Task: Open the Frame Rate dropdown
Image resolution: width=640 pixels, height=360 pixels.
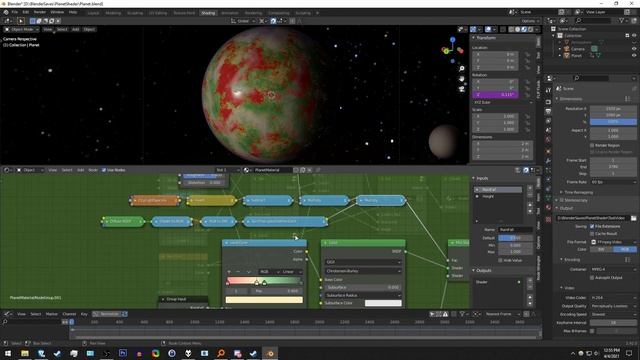Action: tap(613, 182)
